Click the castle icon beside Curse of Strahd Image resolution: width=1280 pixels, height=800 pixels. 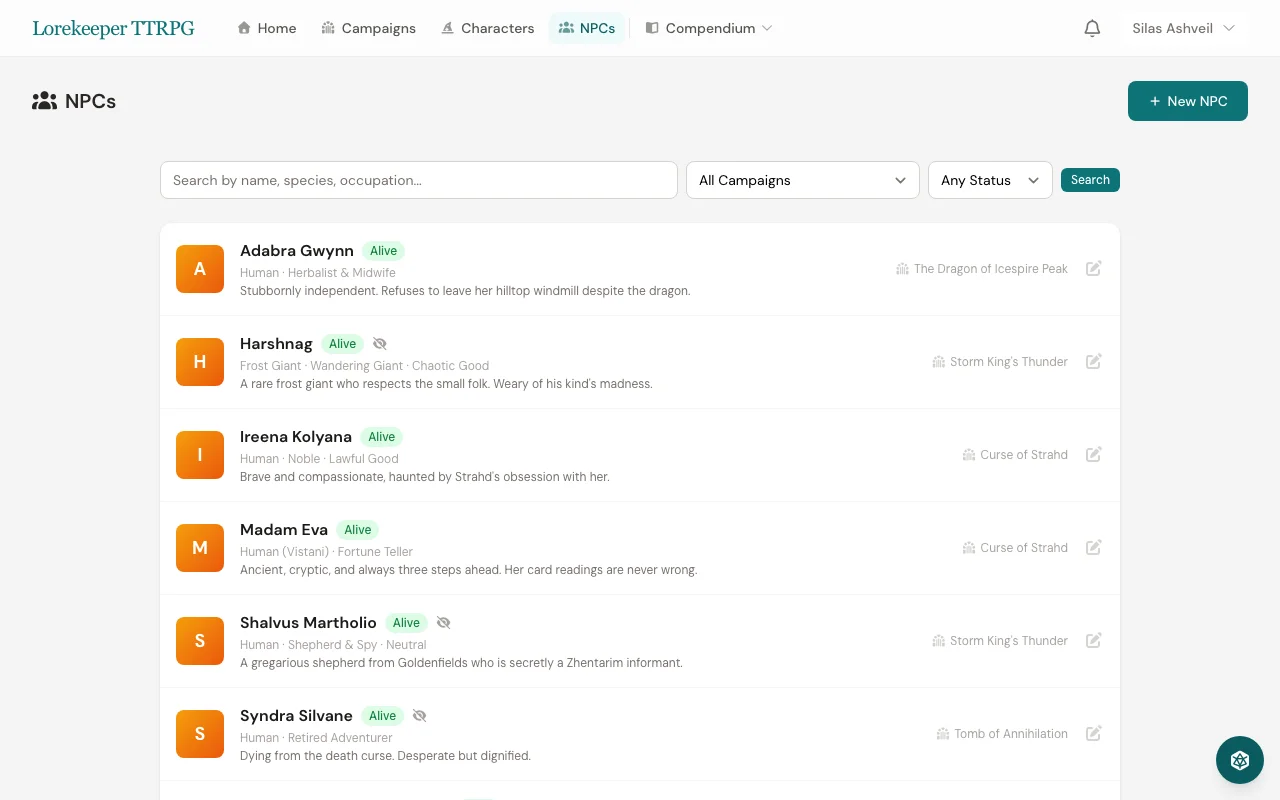[968, 454]
